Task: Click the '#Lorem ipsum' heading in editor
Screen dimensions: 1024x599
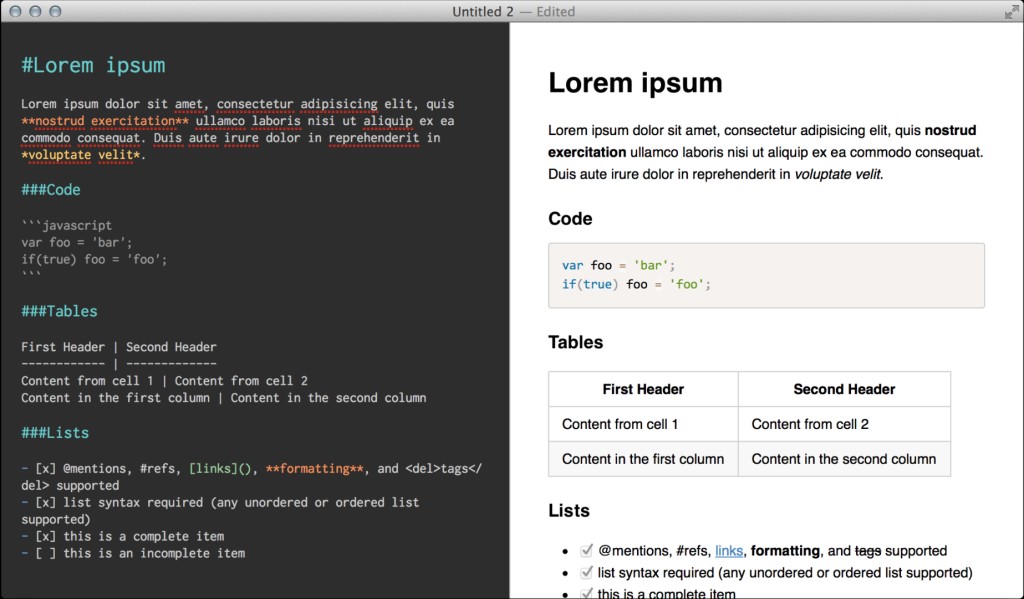Action: 93,65
